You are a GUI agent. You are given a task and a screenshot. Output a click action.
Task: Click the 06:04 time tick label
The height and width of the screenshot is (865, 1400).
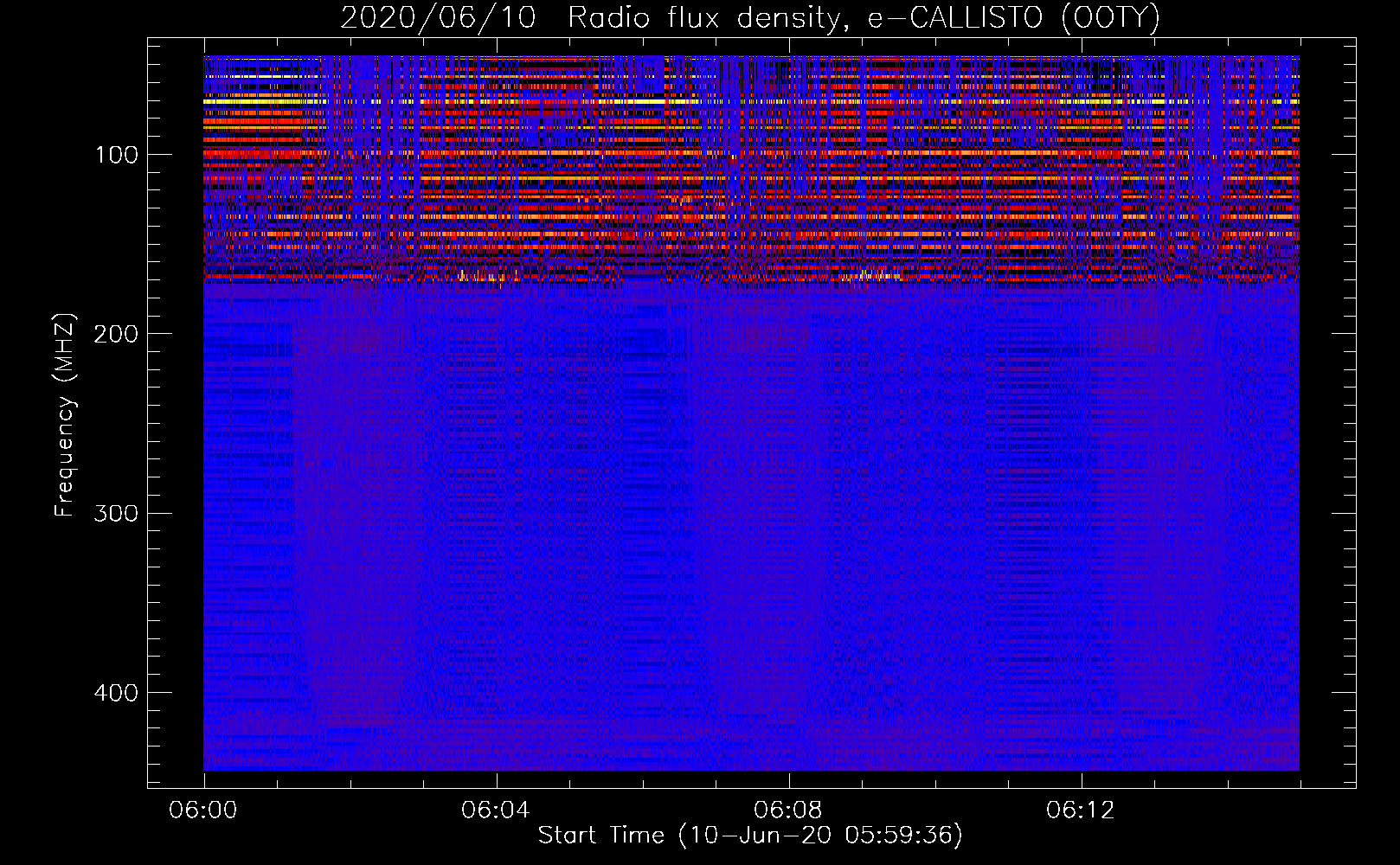pos(496,811)
